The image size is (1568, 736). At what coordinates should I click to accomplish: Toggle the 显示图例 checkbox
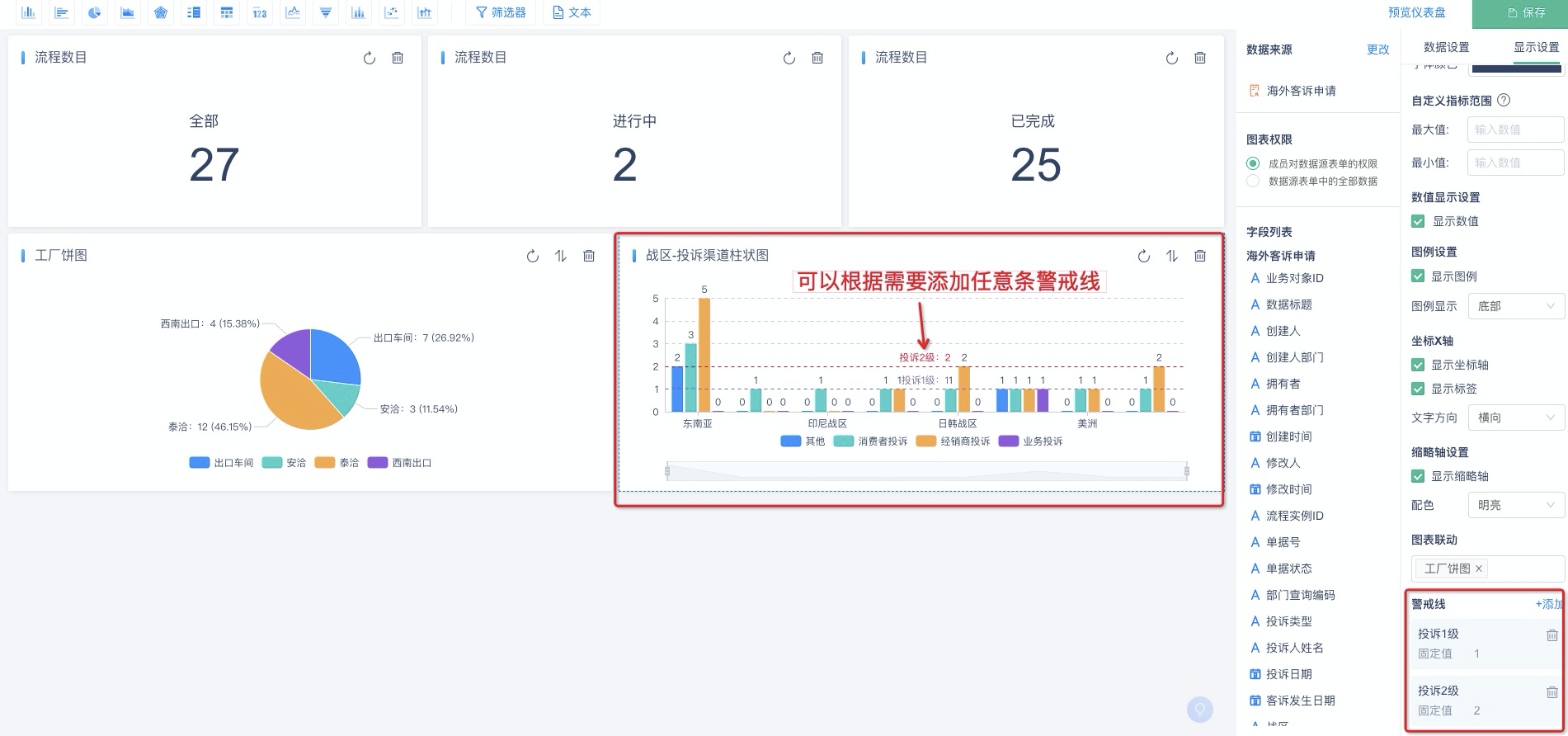coord(1418,276)
